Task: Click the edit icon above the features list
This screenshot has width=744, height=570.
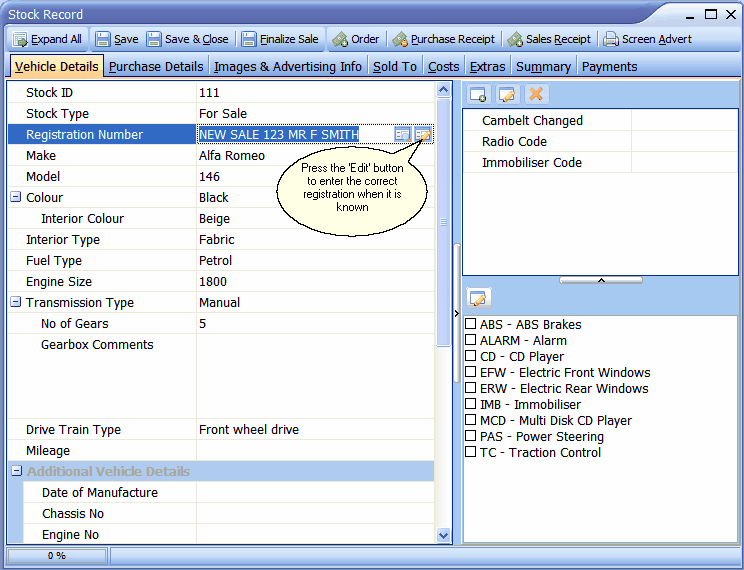Action: (x=479, y=299)
